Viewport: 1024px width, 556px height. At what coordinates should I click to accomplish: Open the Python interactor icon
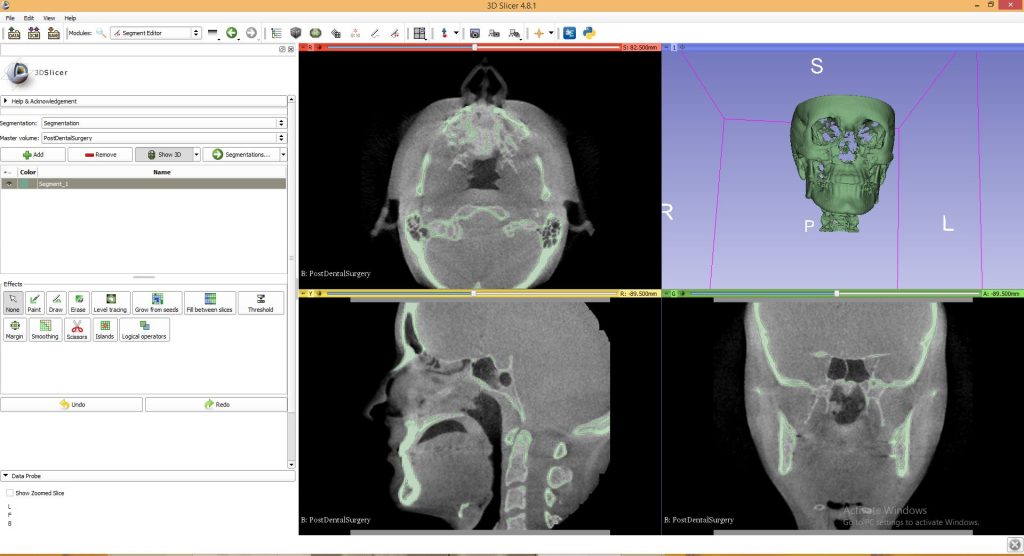point(589,33)
